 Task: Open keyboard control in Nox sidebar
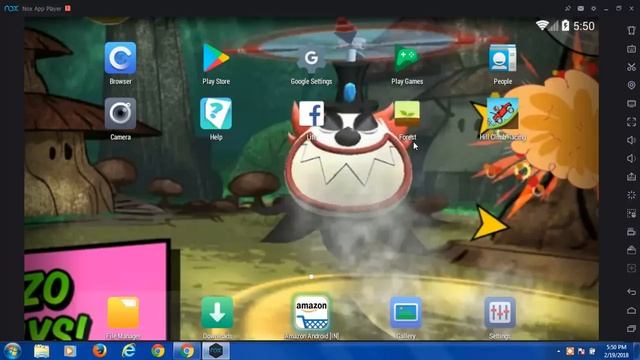pyautogui.click(x=631, y=49)
